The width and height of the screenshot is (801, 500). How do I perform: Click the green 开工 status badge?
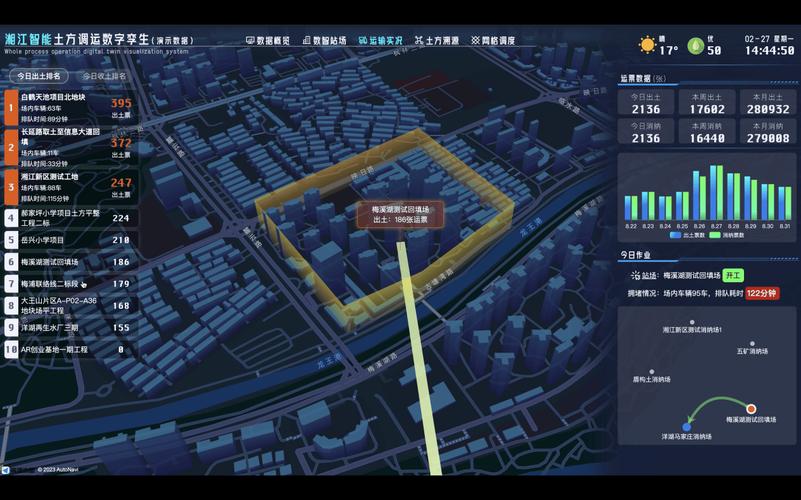pos(733,275)
